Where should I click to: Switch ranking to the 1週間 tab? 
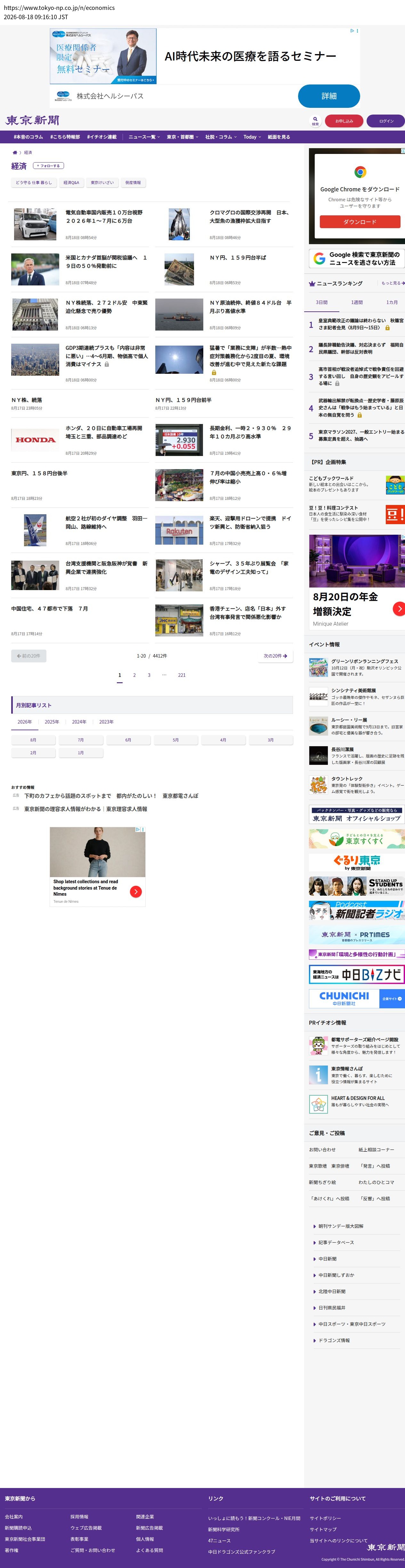pos(357,302)
